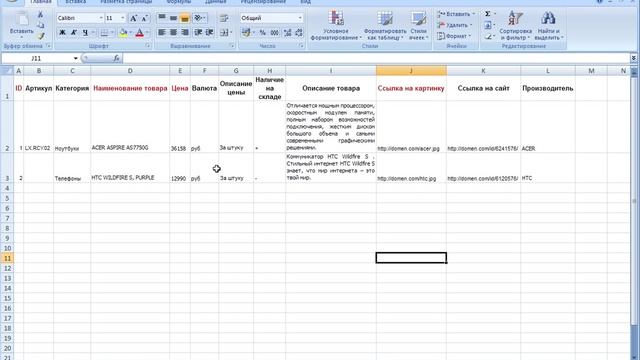This screenshot has width=640, height=360.
Task: Toggle top vertical alignment
Action: point(162,18)
